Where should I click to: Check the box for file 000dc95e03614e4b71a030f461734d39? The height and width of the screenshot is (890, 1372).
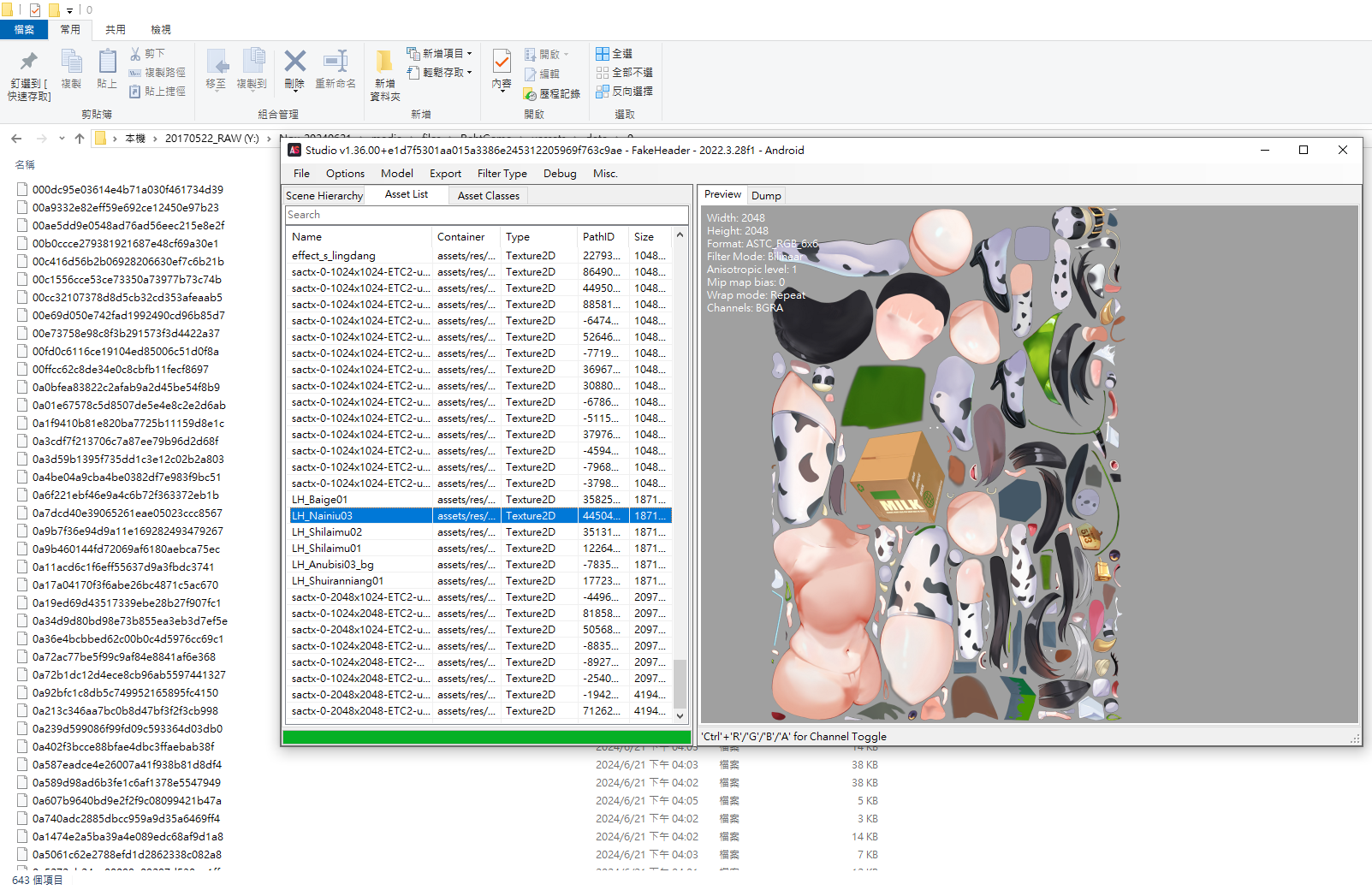pos(22,189)
